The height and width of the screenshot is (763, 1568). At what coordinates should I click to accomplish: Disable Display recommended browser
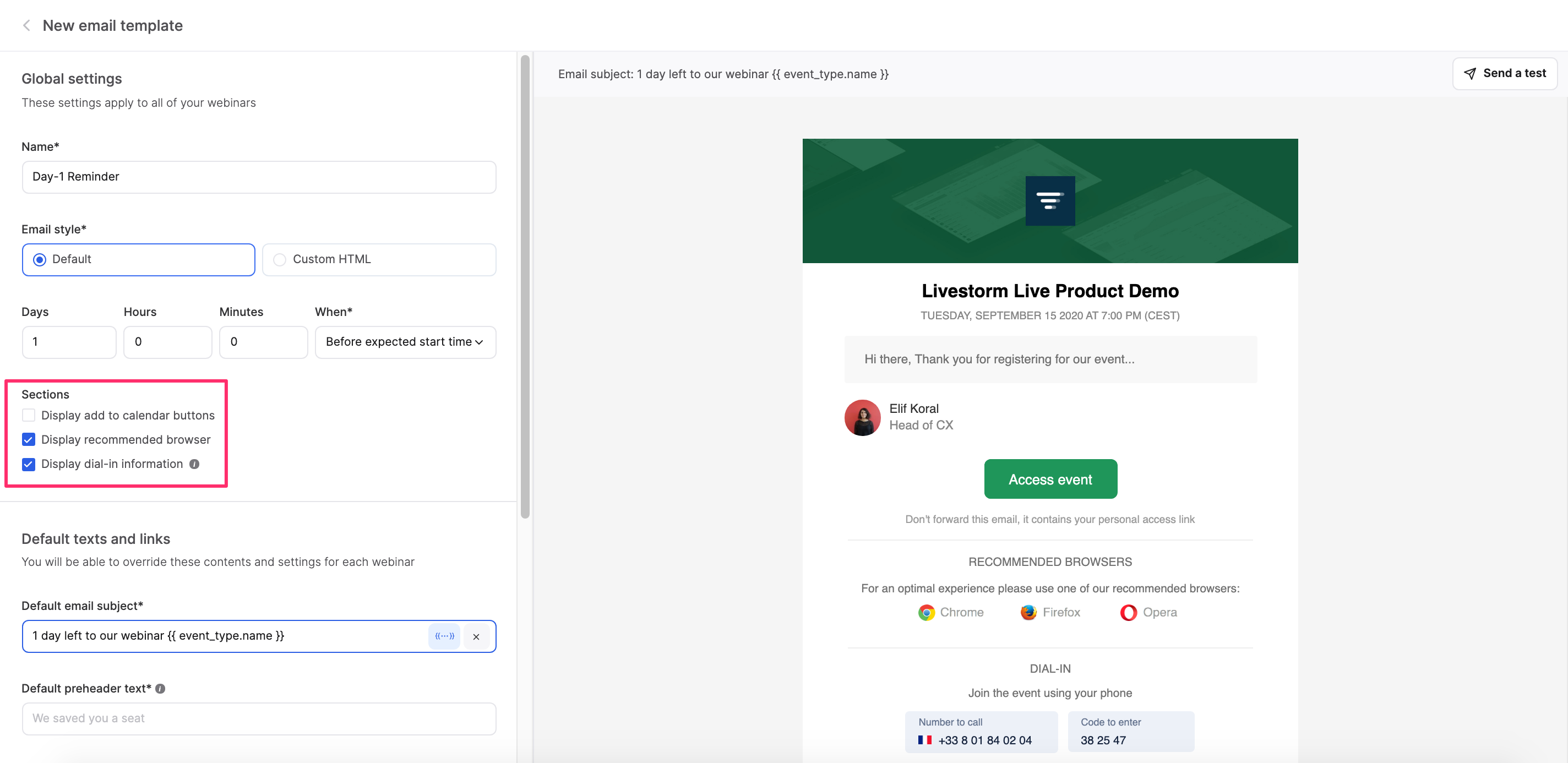pyautogui.click(x=28, y=439)
